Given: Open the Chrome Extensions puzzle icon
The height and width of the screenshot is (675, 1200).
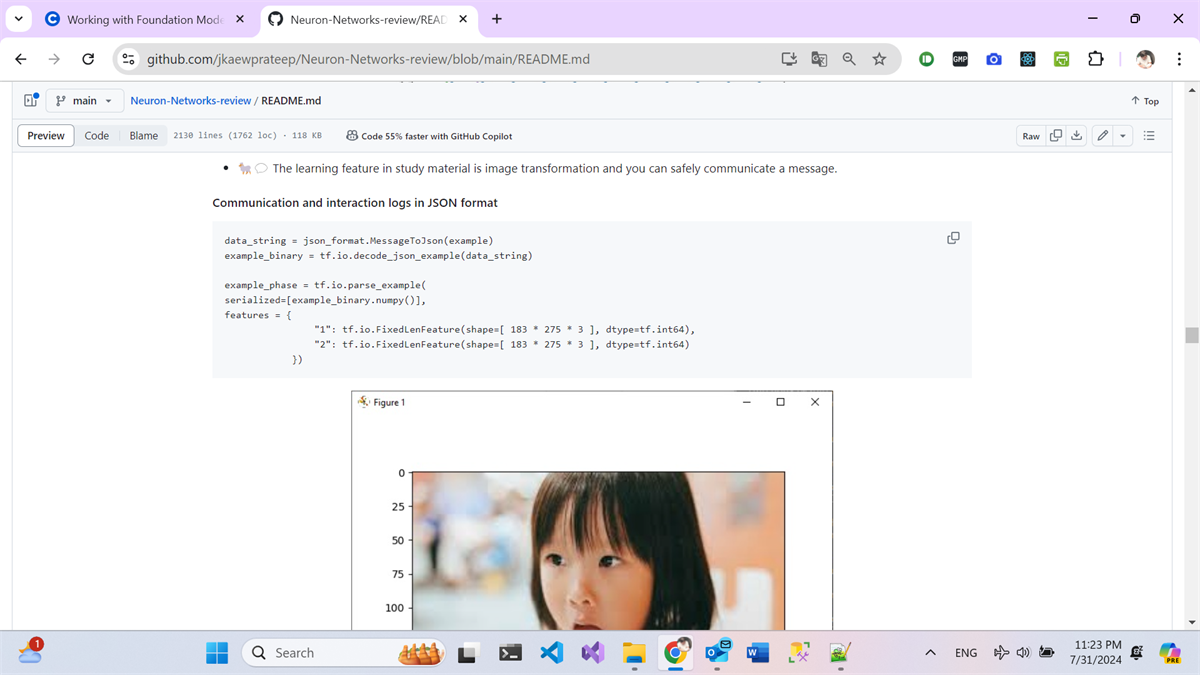Looking at the screenshot, I should [1095, 59].
